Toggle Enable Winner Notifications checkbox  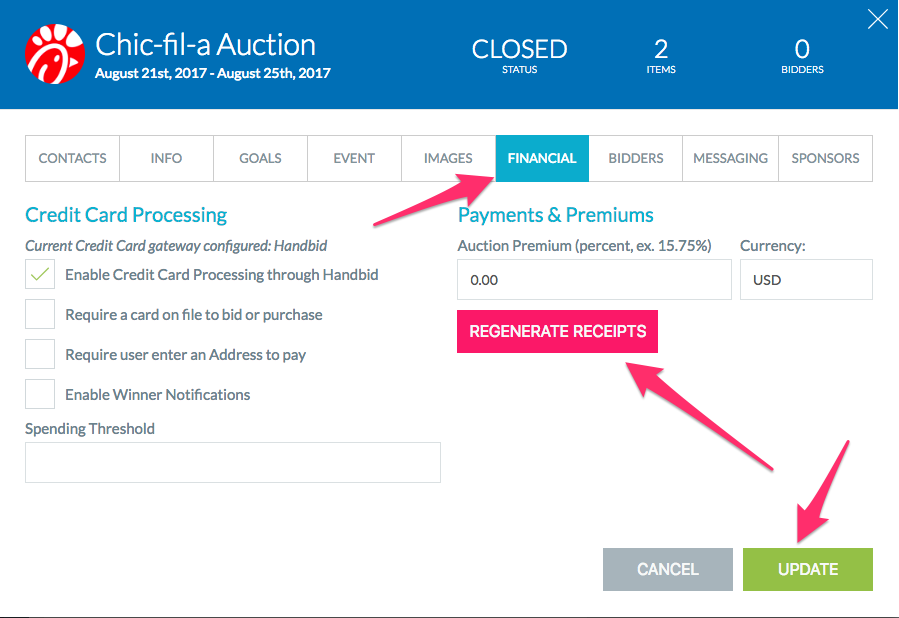(x=40, y=394)
